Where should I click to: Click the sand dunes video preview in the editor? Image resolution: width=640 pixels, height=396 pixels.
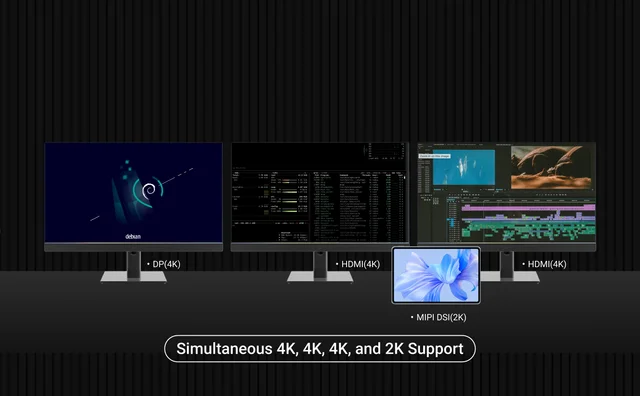(x=551, y=167)
